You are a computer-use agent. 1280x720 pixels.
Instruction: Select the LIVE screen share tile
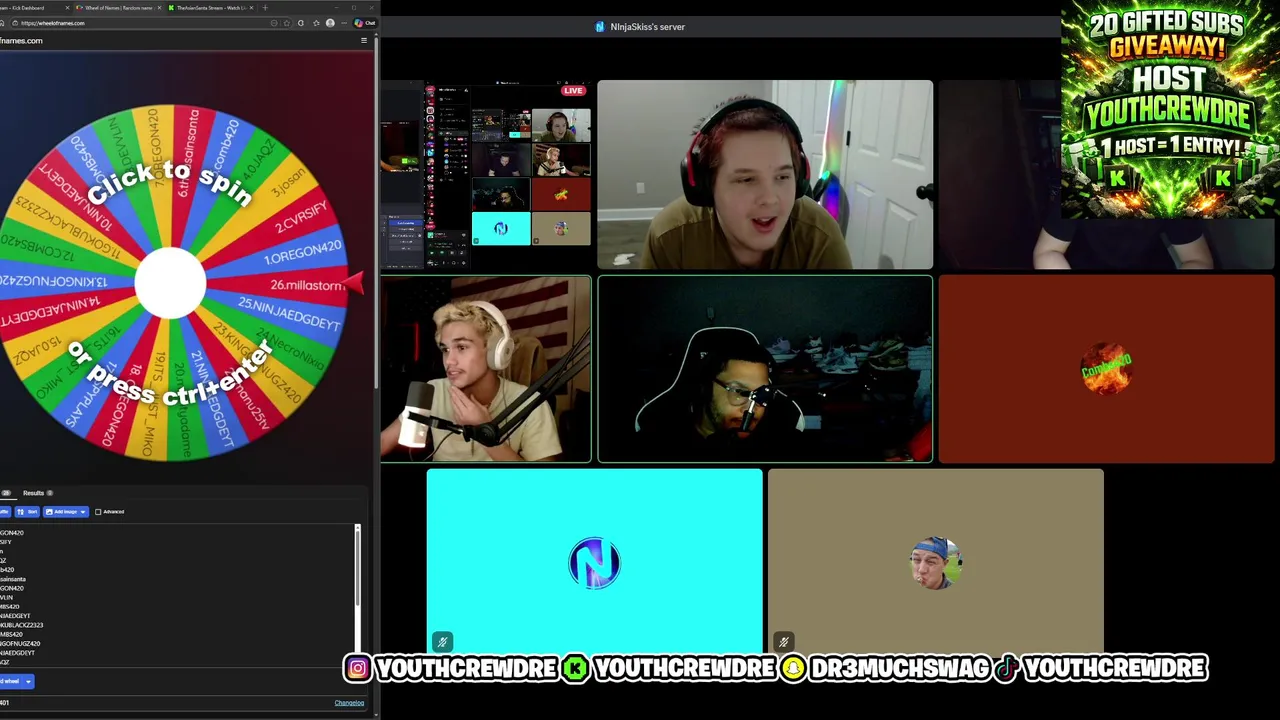click(x=486, y=175)
